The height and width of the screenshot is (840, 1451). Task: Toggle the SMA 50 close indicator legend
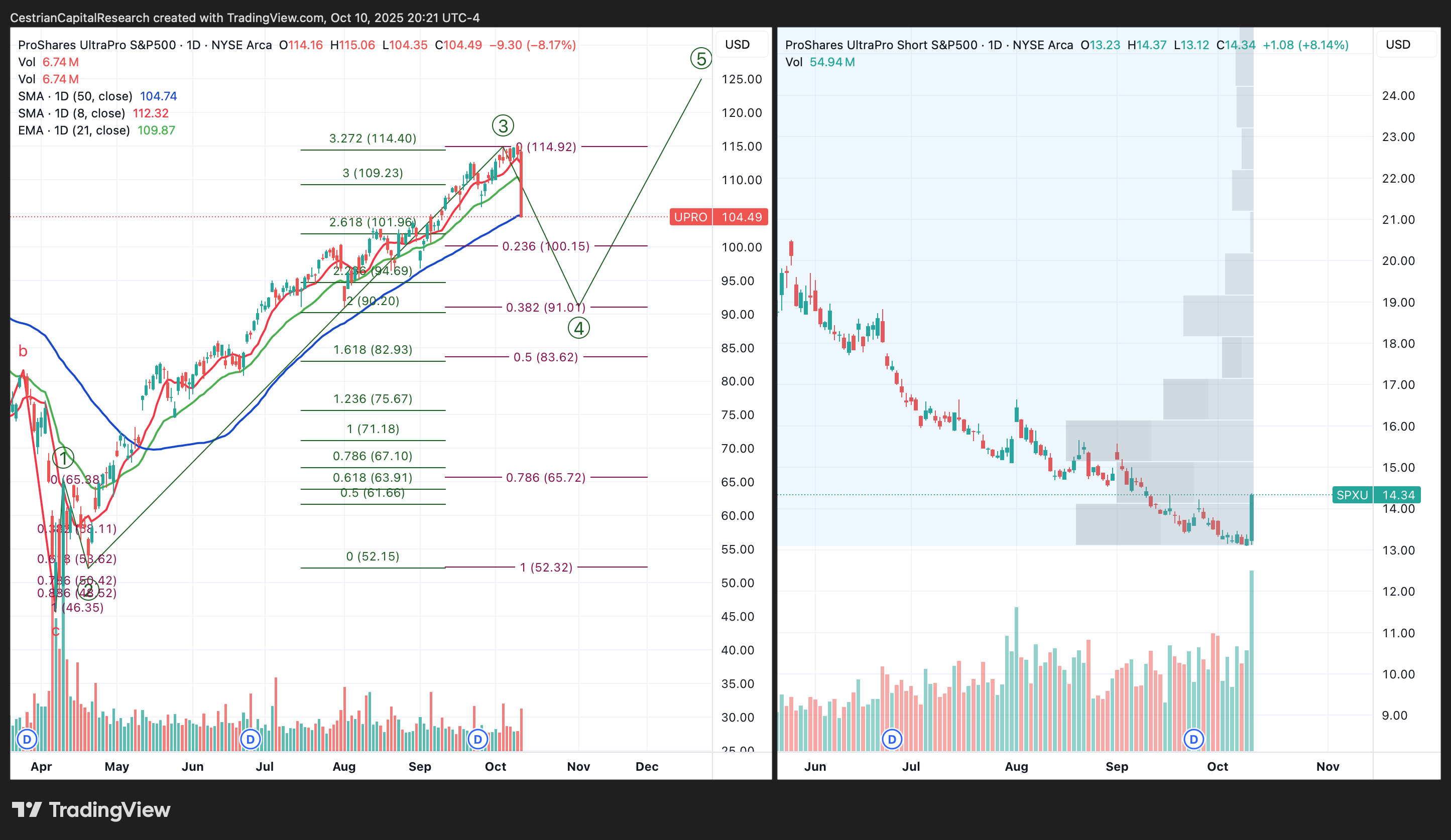pos(75,96)
